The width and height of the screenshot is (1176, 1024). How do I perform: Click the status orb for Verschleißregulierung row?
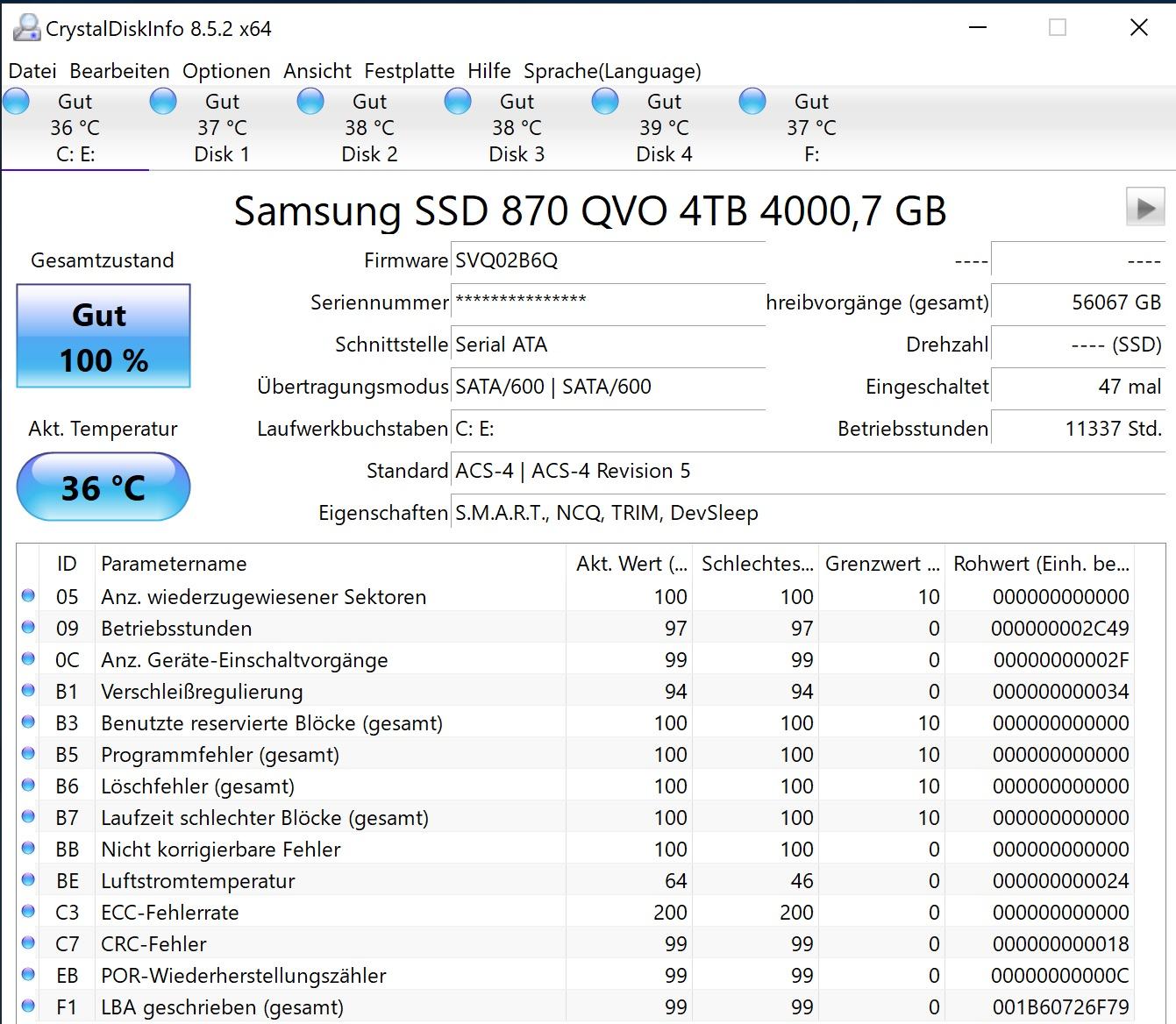pyautogui.click(x=28, y=691)
